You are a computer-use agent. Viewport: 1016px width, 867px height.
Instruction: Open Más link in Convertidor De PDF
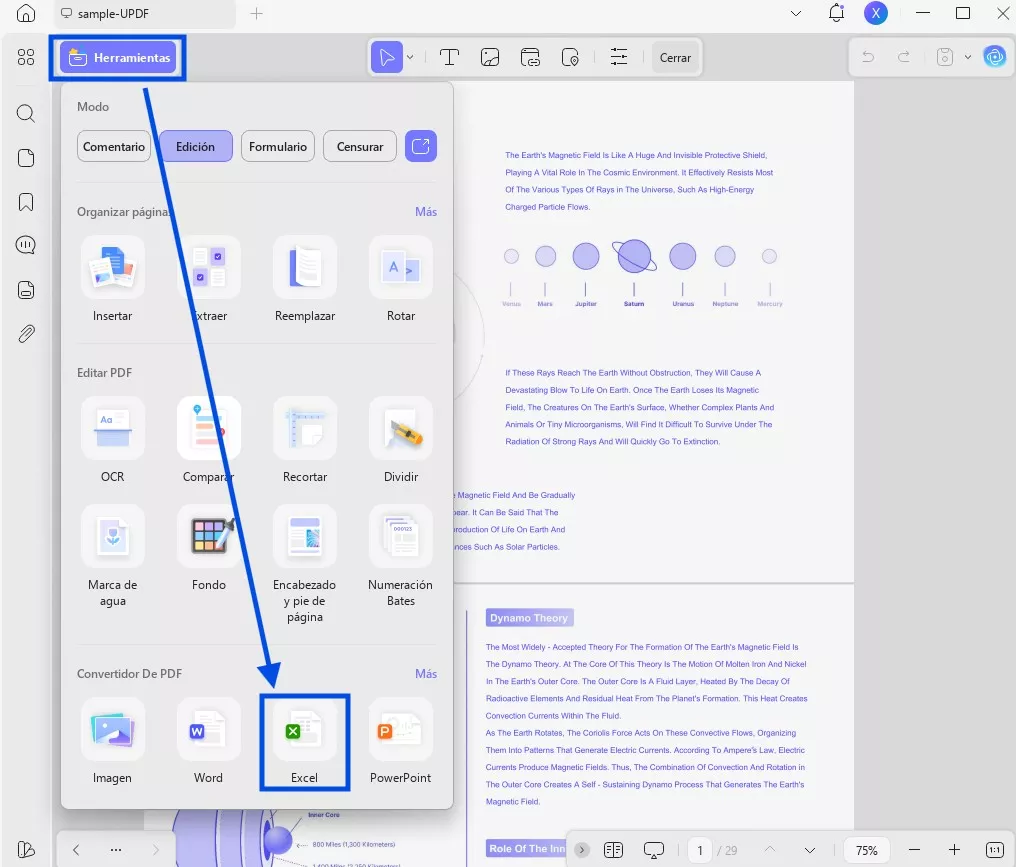(426, 674)
